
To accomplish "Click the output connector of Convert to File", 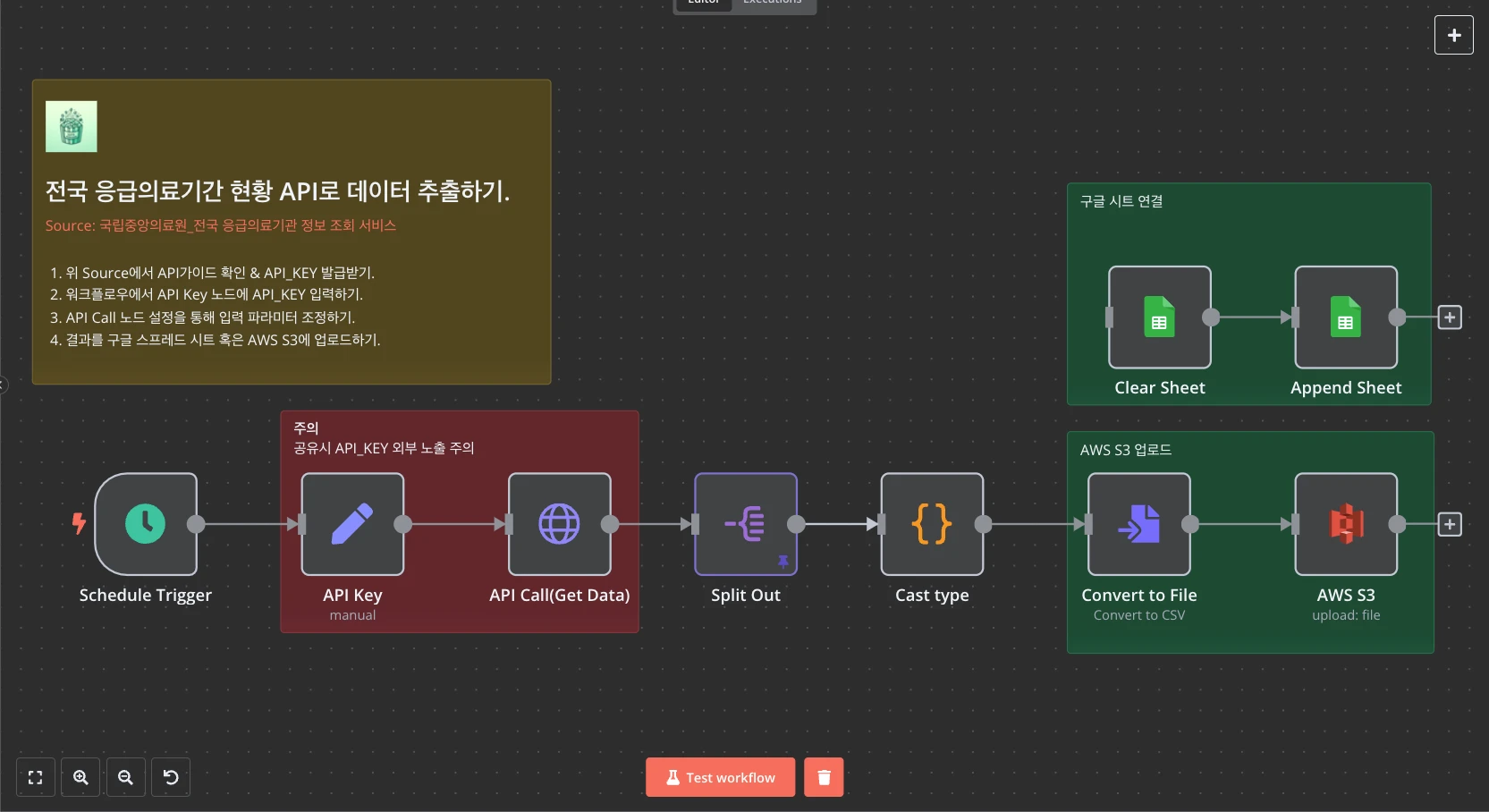I will pos(1190,524).
